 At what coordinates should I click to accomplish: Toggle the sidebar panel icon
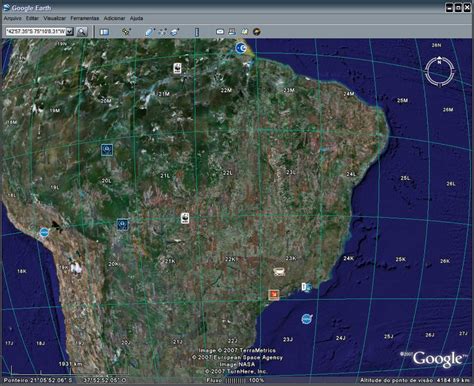click(x=104, y=32)
